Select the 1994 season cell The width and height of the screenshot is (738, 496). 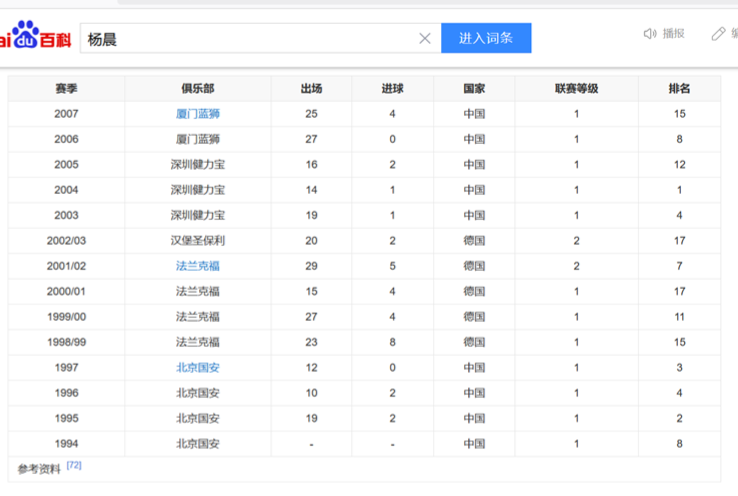[x=66, y=444]
